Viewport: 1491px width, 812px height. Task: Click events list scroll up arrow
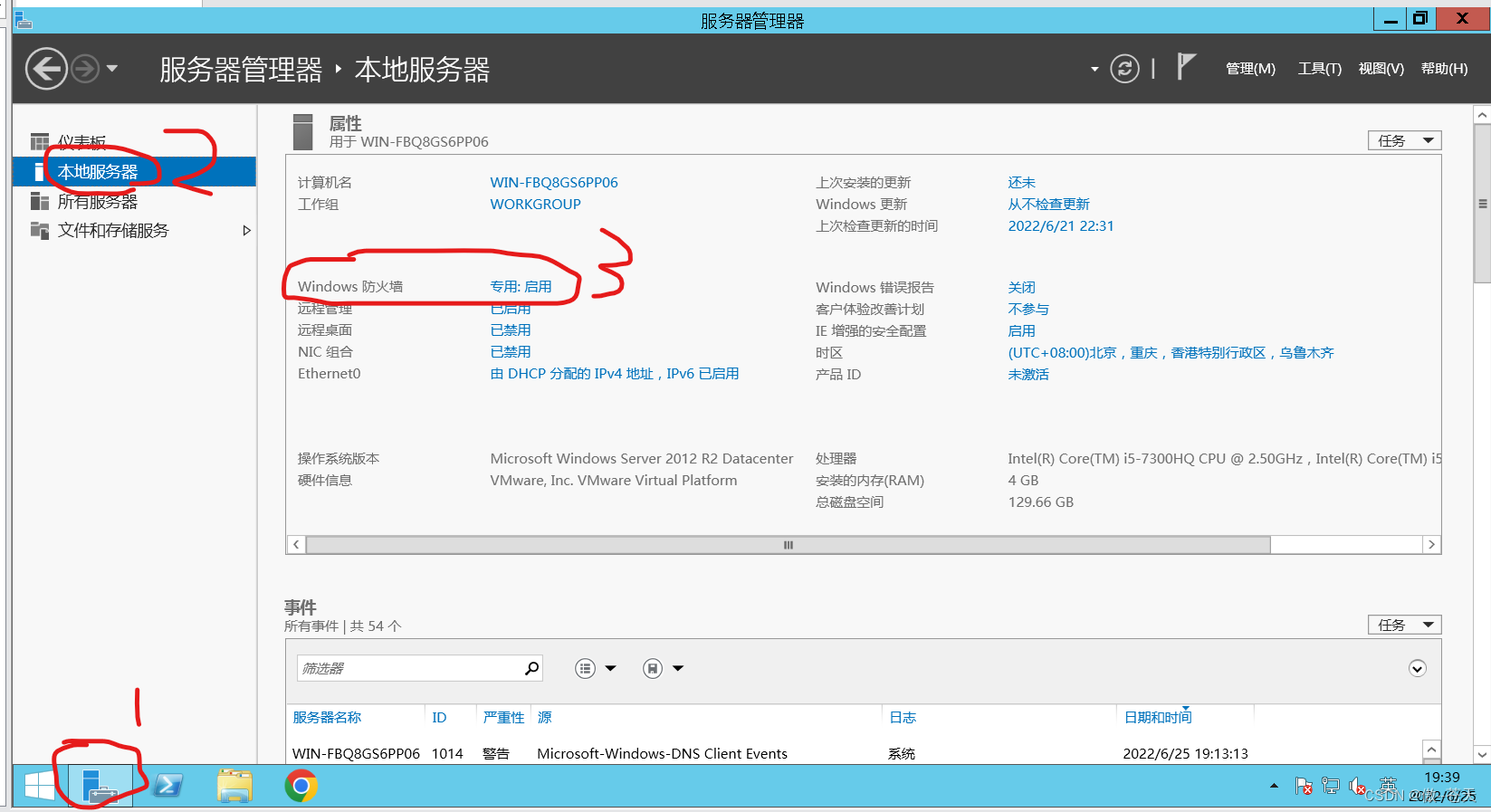tap(1431, 750)
